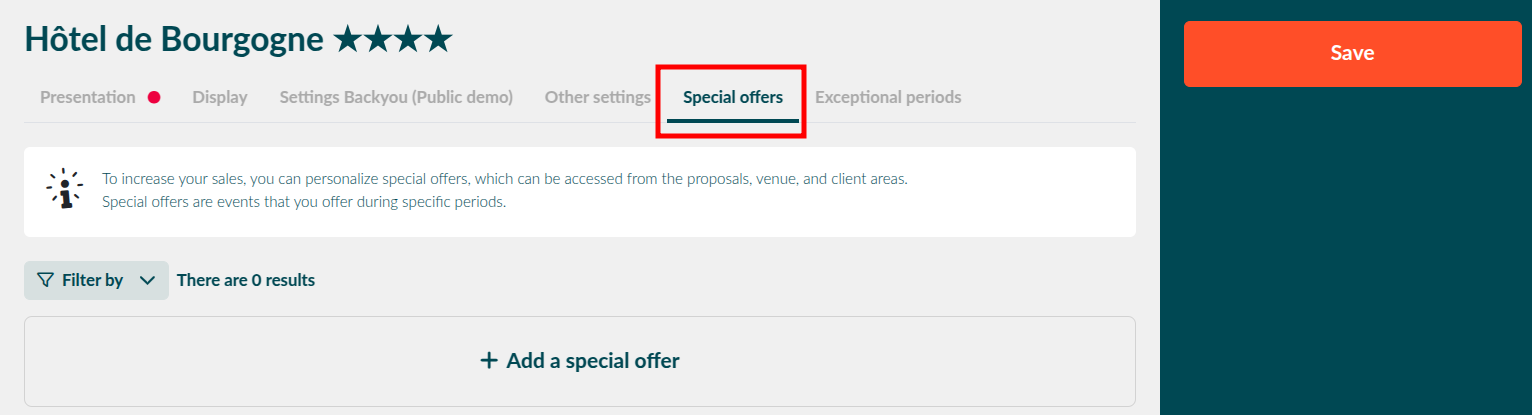Click the last star of the hotel rating

tap(438, 39)
